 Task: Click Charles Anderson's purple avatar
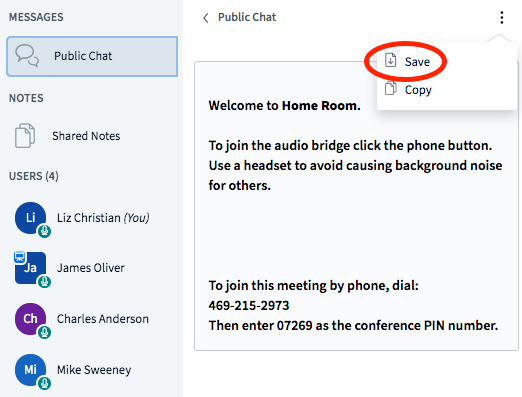30,319
